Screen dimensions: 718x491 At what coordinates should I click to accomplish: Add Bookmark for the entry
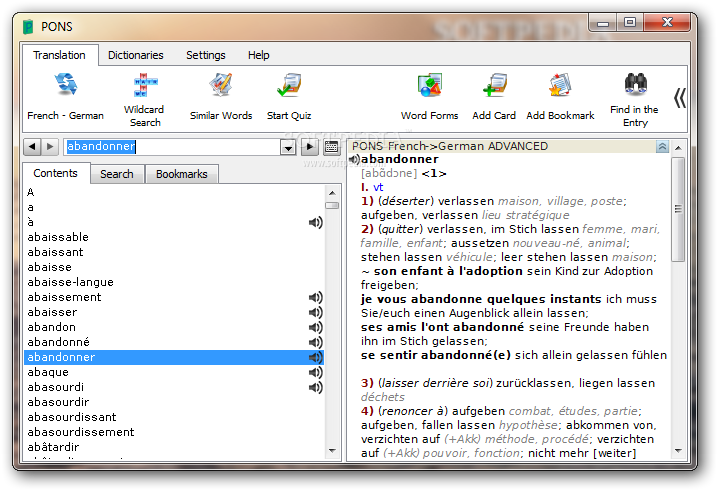click(x=560, y=97)
